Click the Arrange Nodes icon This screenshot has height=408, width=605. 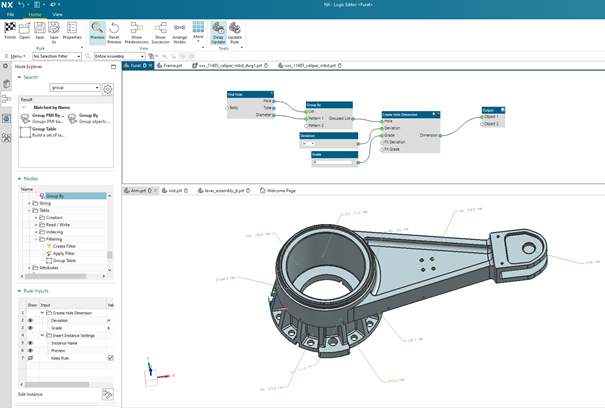pyautogui.click(x=177, y=29)
